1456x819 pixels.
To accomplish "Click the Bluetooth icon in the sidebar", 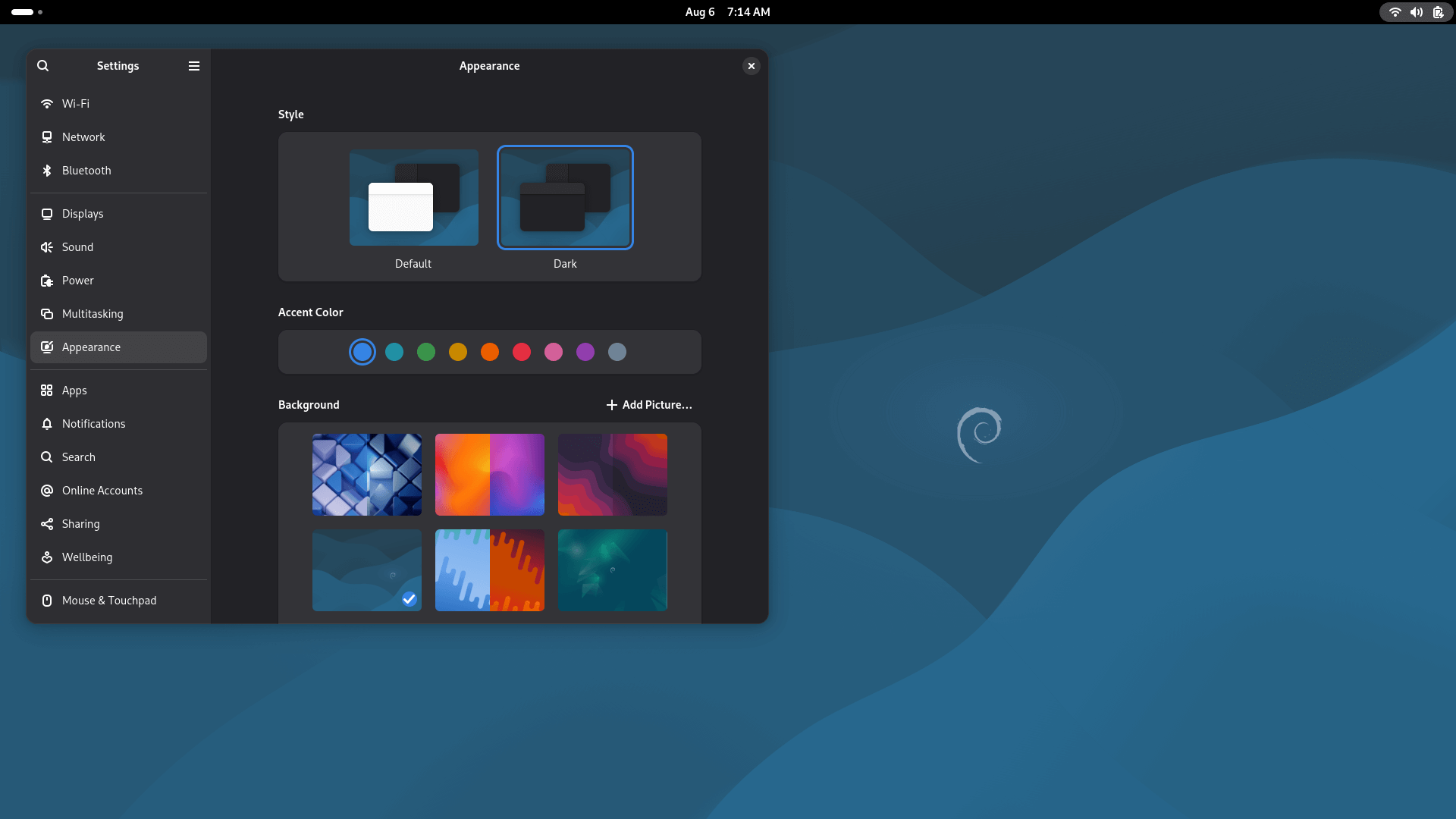I will [47, 171].
